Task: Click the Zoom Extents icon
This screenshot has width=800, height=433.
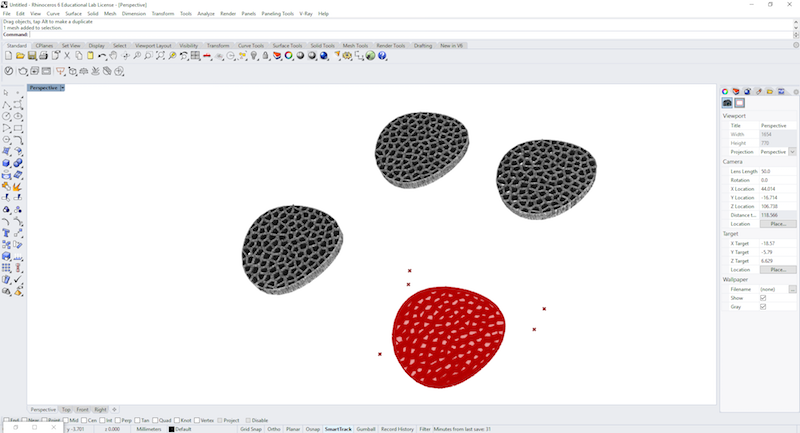Action: (x=160, y=56)
